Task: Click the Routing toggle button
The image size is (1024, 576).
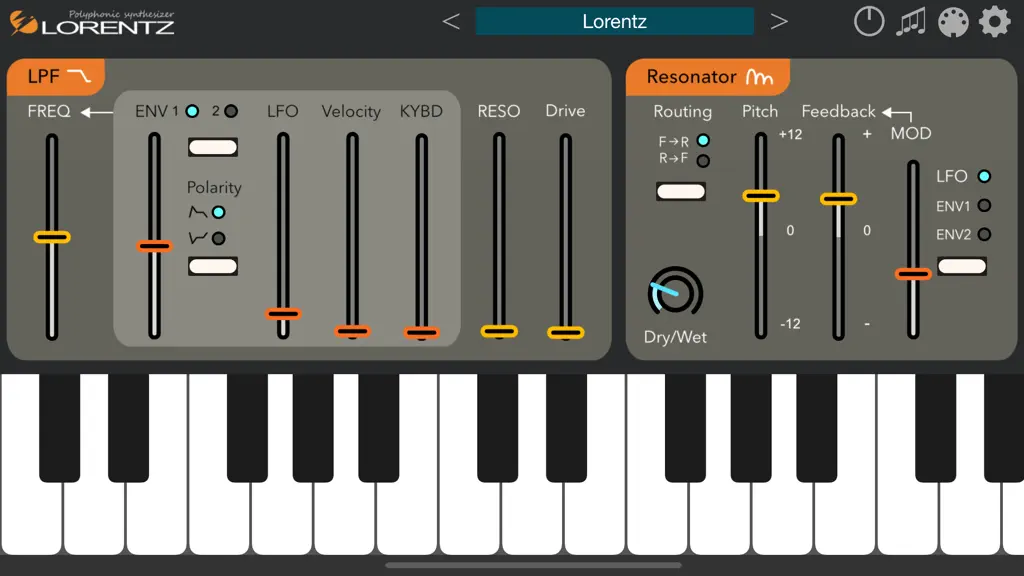Action: click(680, 191)
